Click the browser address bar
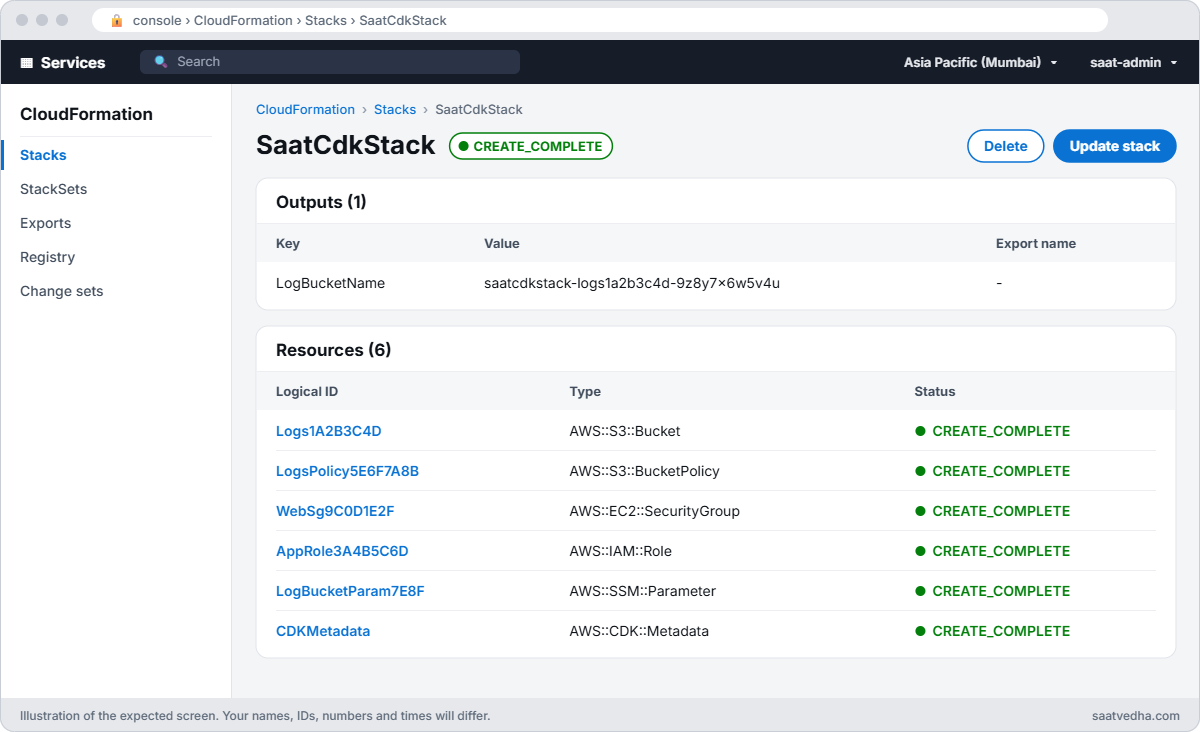1200x732 pixels. (600, 20)
